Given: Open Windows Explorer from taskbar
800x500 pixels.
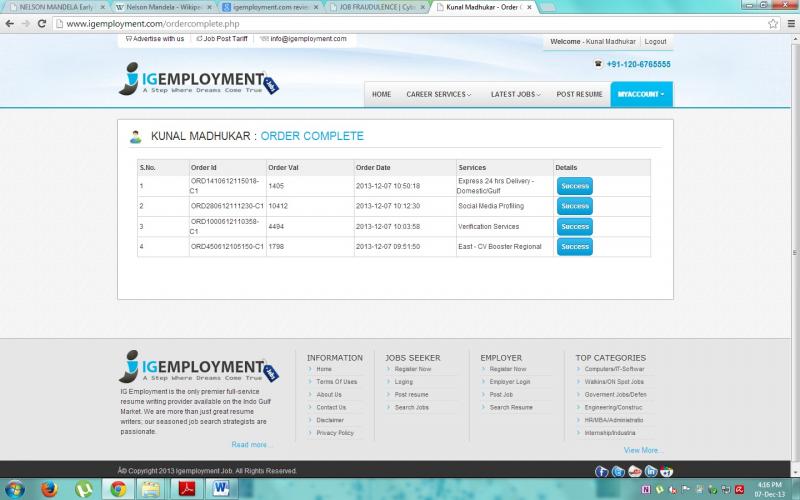Looking at the screenshot, I should point(151,489).
